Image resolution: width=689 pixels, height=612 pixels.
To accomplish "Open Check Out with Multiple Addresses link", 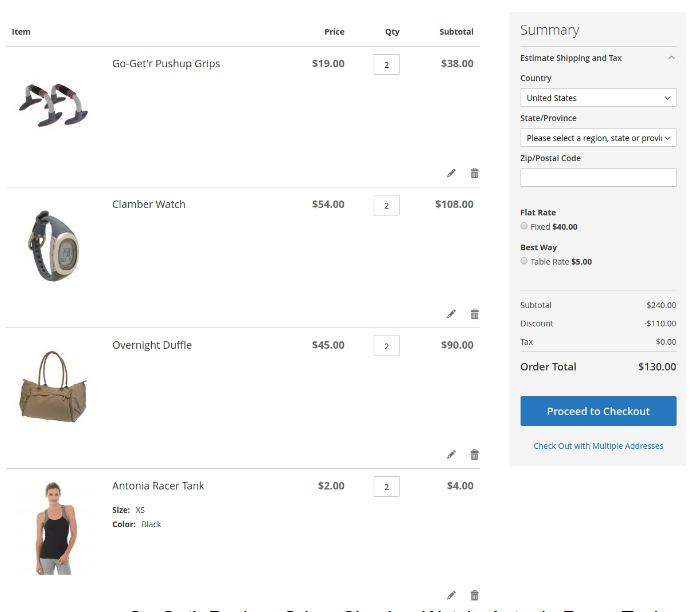I will coord(598,446).
